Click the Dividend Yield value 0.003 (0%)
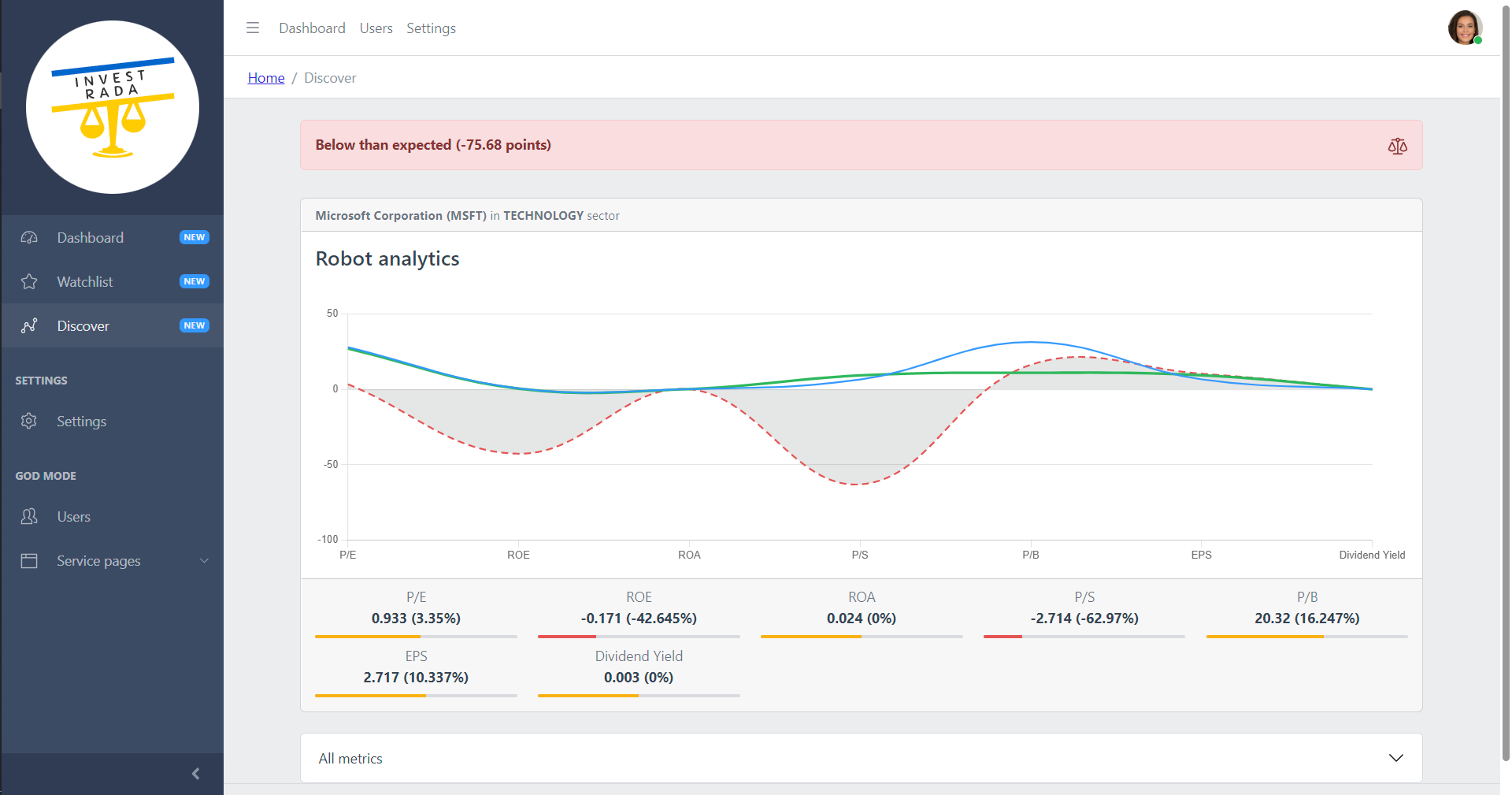The image size is (1512, 795). [639, 678]
